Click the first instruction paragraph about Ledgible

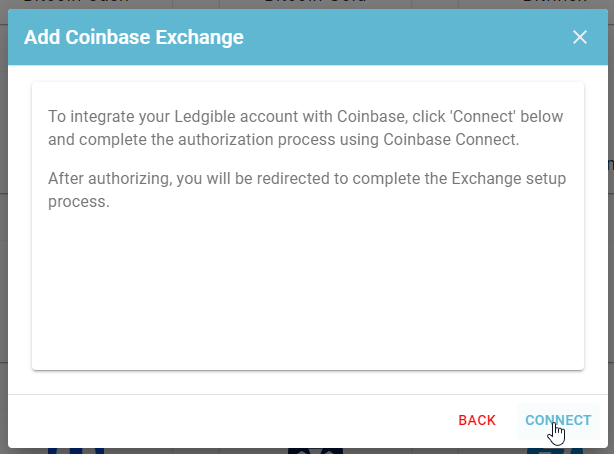(305, 128)
